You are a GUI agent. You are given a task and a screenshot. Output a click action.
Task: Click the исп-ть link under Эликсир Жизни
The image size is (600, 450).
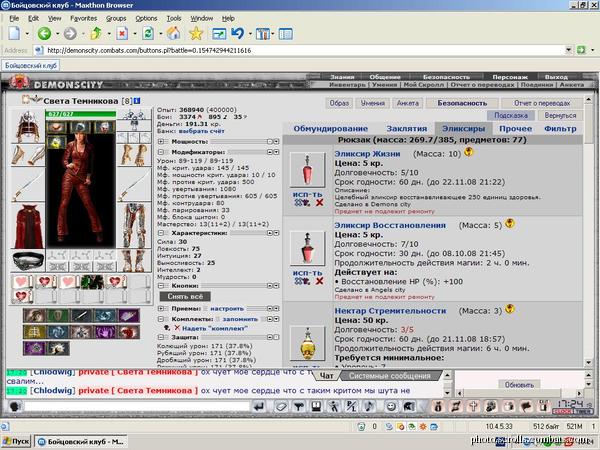pyautogui.click(x=307, y=194)
